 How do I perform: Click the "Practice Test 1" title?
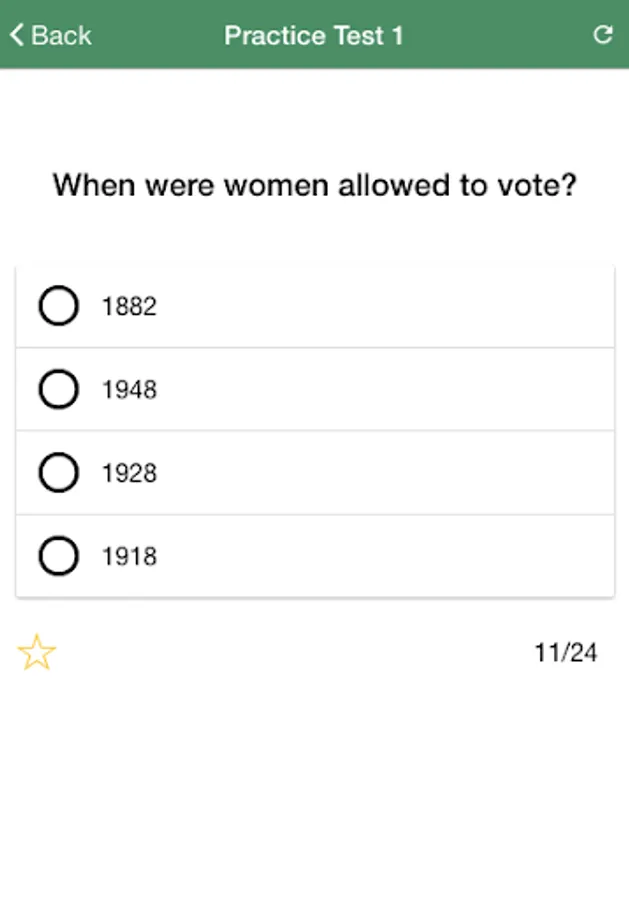(x=314, y=36)
